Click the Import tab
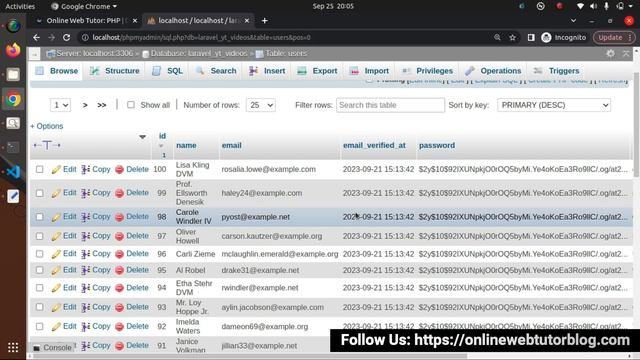 point(369,71)
